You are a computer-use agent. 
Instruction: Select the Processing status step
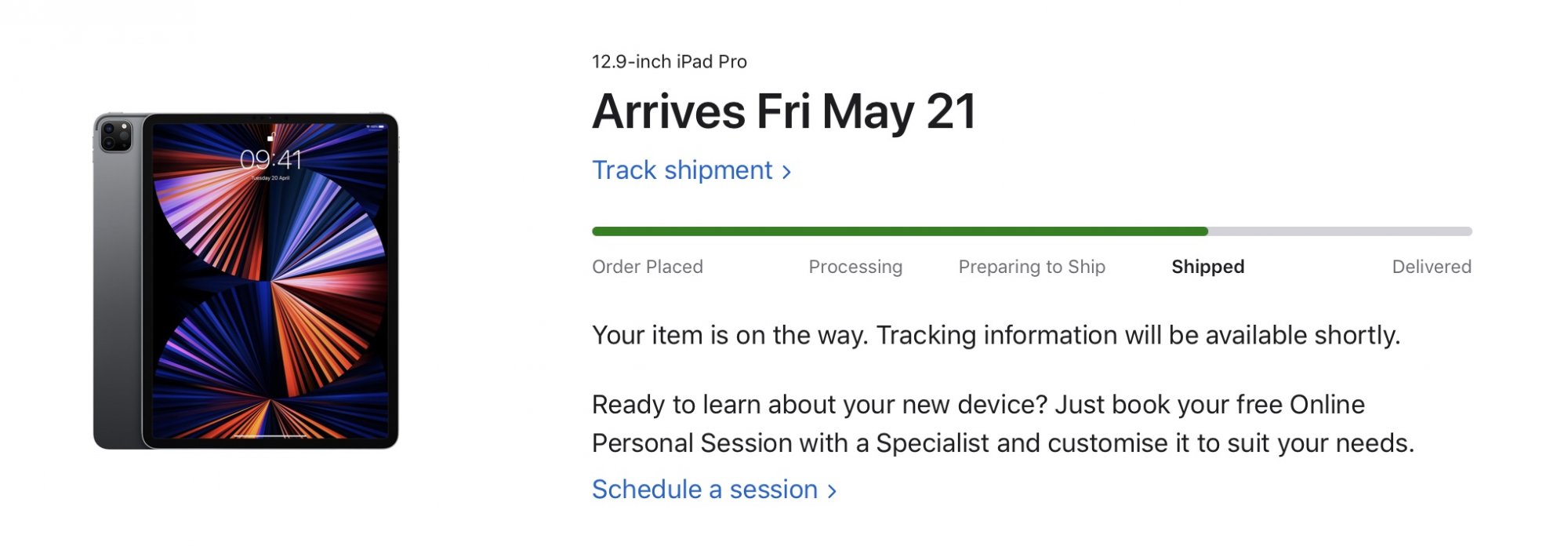click(855, 267)
